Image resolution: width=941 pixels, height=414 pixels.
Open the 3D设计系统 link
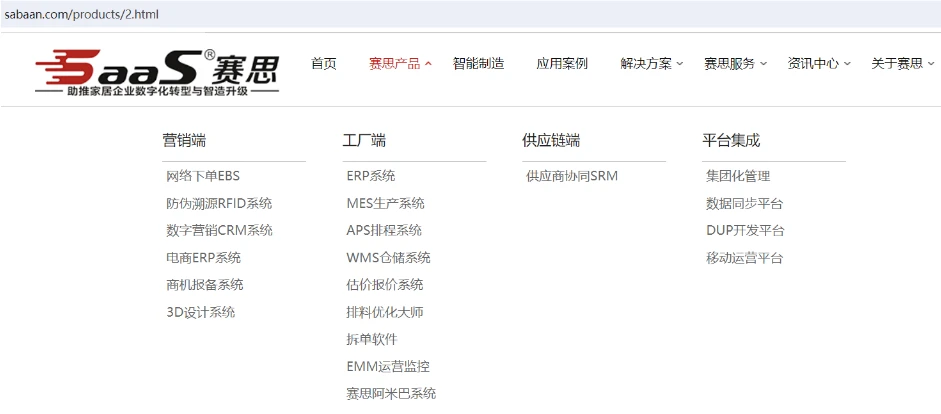click(x=200, y=312)
